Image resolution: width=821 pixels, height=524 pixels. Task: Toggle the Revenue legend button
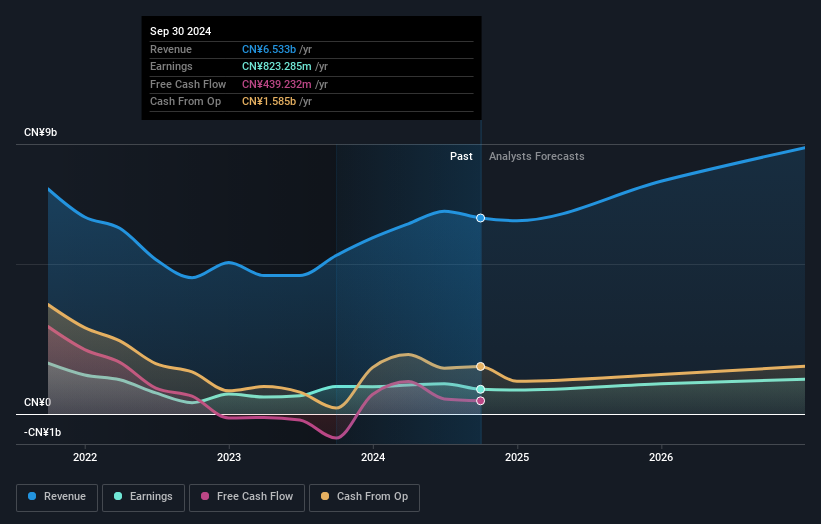tap(57, 497)
